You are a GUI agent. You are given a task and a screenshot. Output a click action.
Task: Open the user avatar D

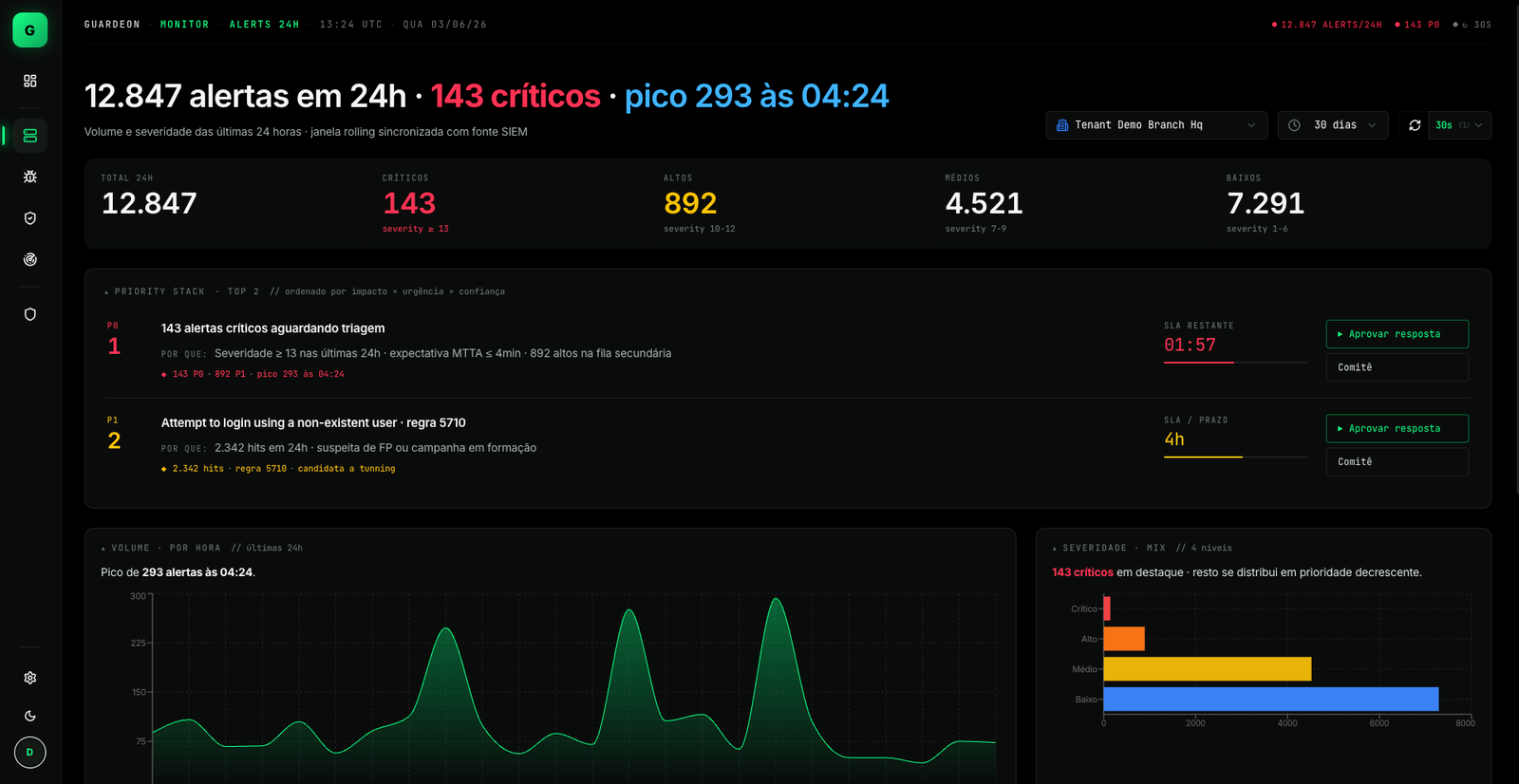[x=30, y=753]
